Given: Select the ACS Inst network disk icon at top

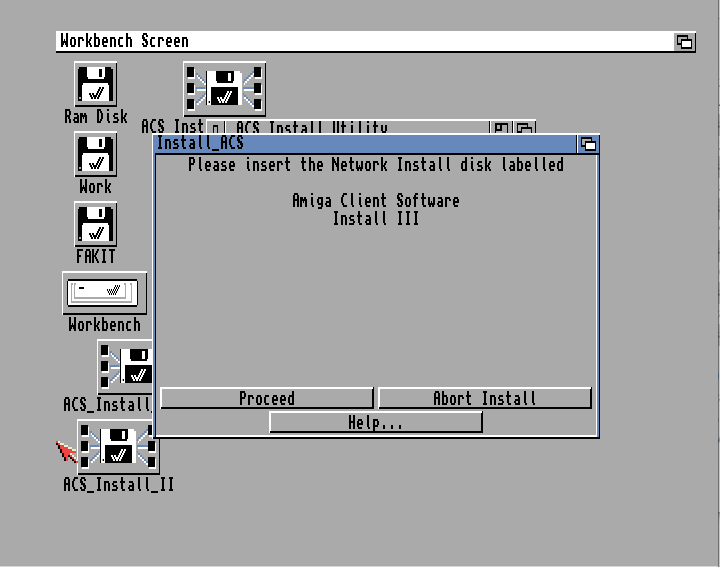Looking at the screenshot, I should tap(224, 89).
